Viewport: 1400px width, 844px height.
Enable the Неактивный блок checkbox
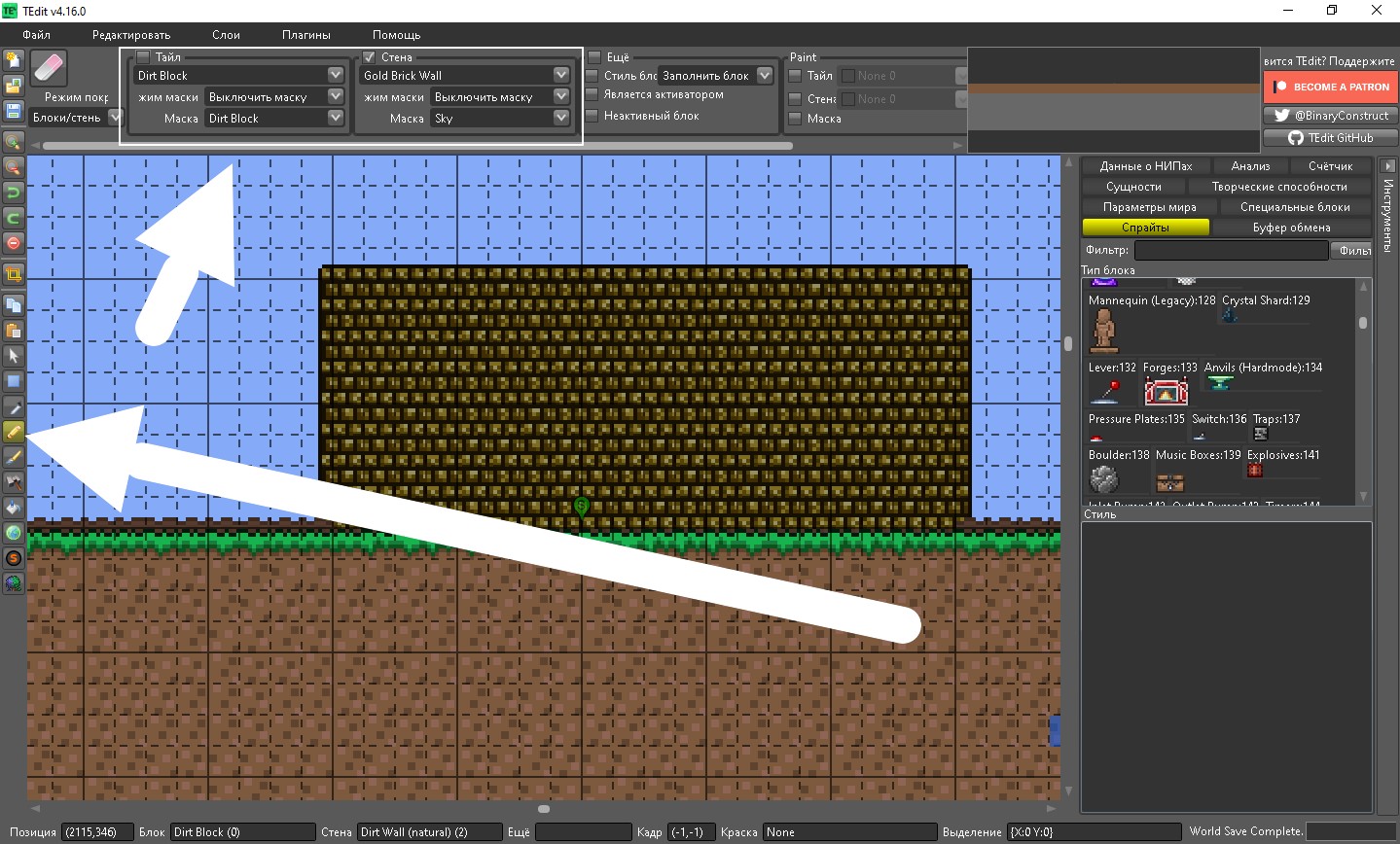coord(592,117)
